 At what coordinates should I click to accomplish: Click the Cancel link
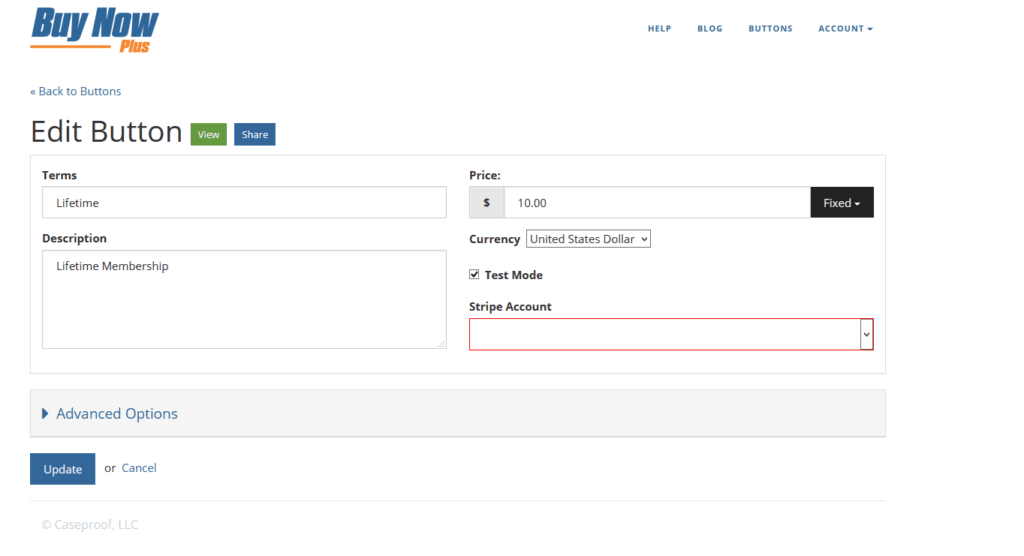click(139, 468)
